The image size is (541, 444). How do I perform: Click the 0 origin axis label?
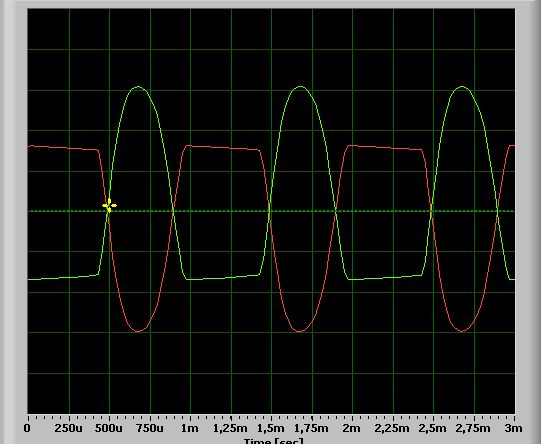click(27, 429)
